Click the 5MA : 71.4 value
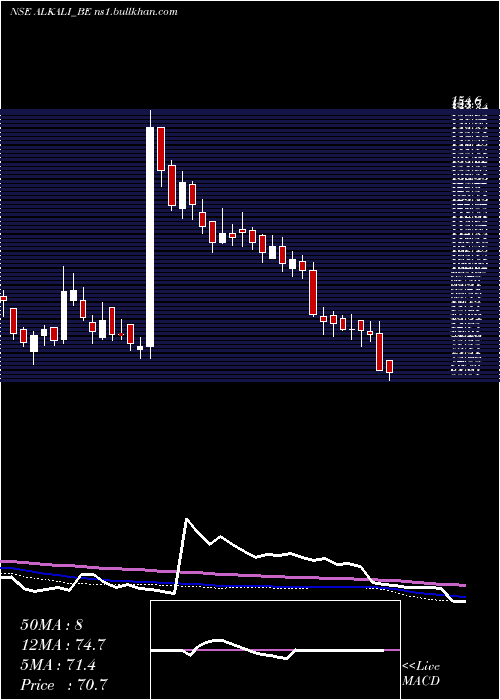Image resolution: width=500 pixels, height=700 pixels. 58,665
